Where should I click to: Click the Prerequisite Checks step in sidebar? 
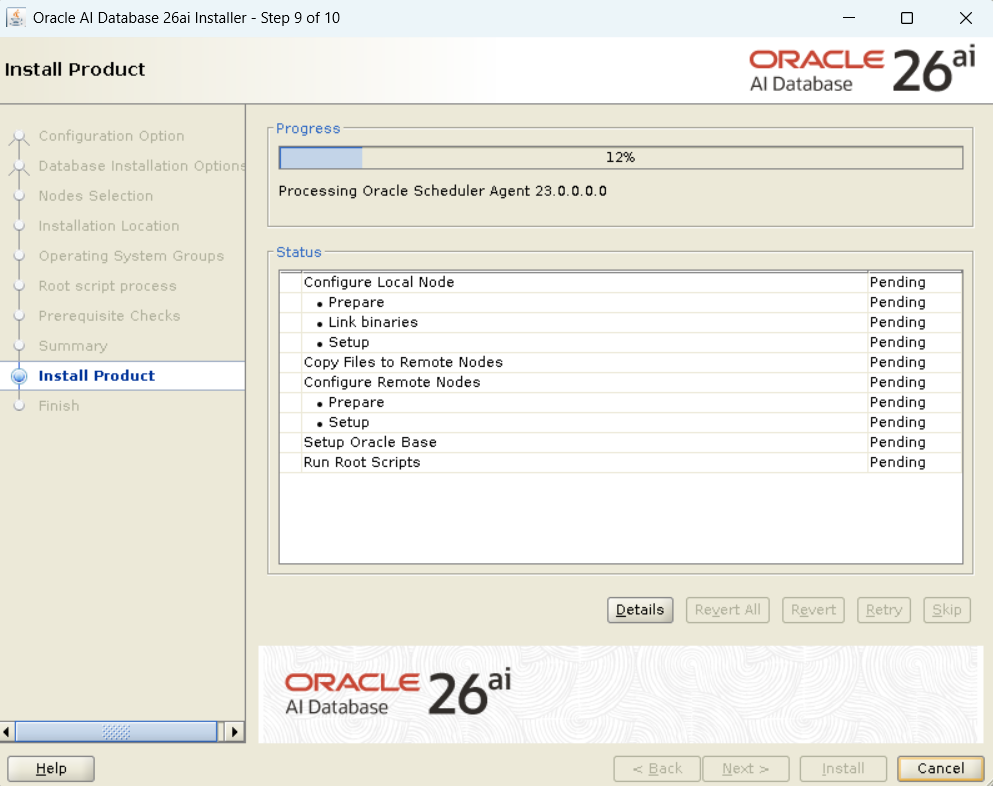pos(109,316)
